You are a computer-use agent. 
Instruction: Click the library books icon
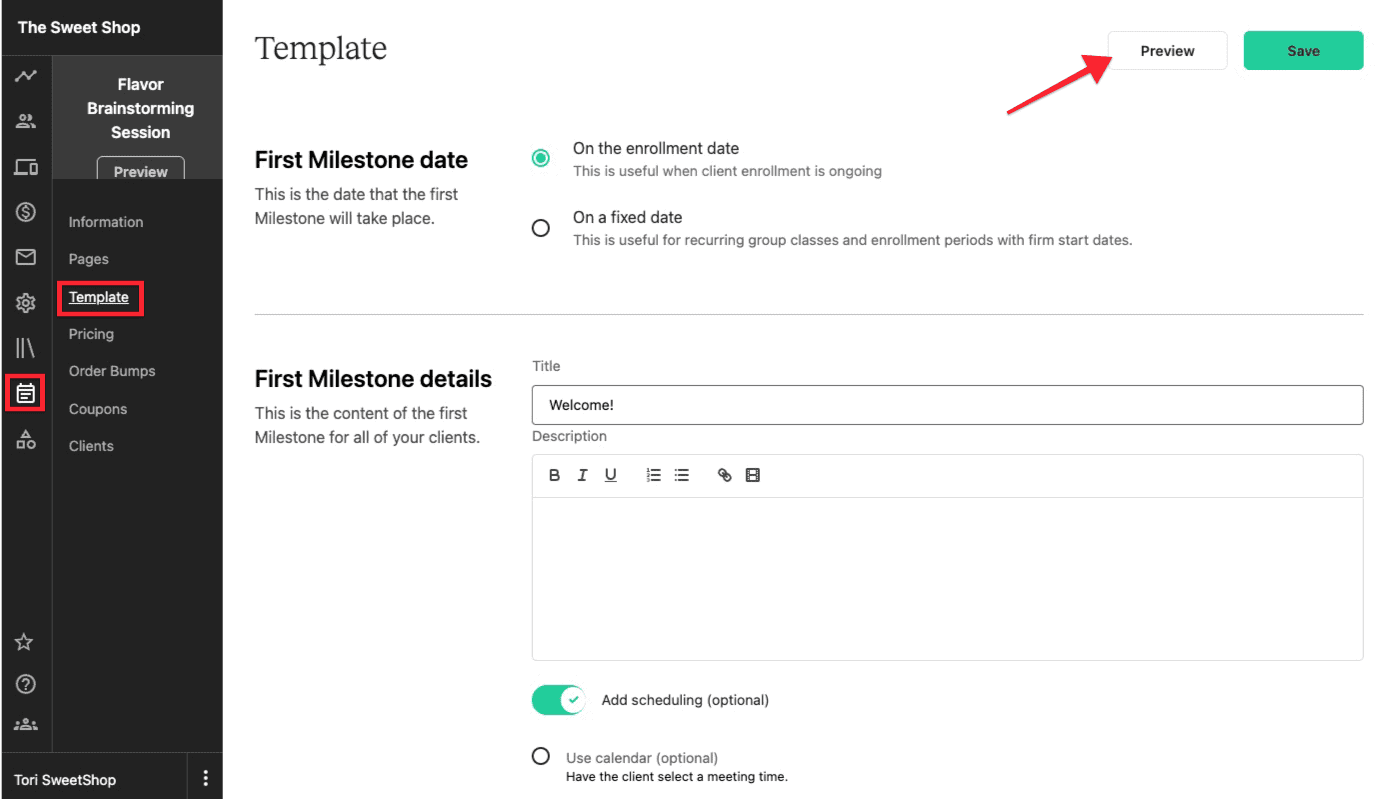(26, 348)
